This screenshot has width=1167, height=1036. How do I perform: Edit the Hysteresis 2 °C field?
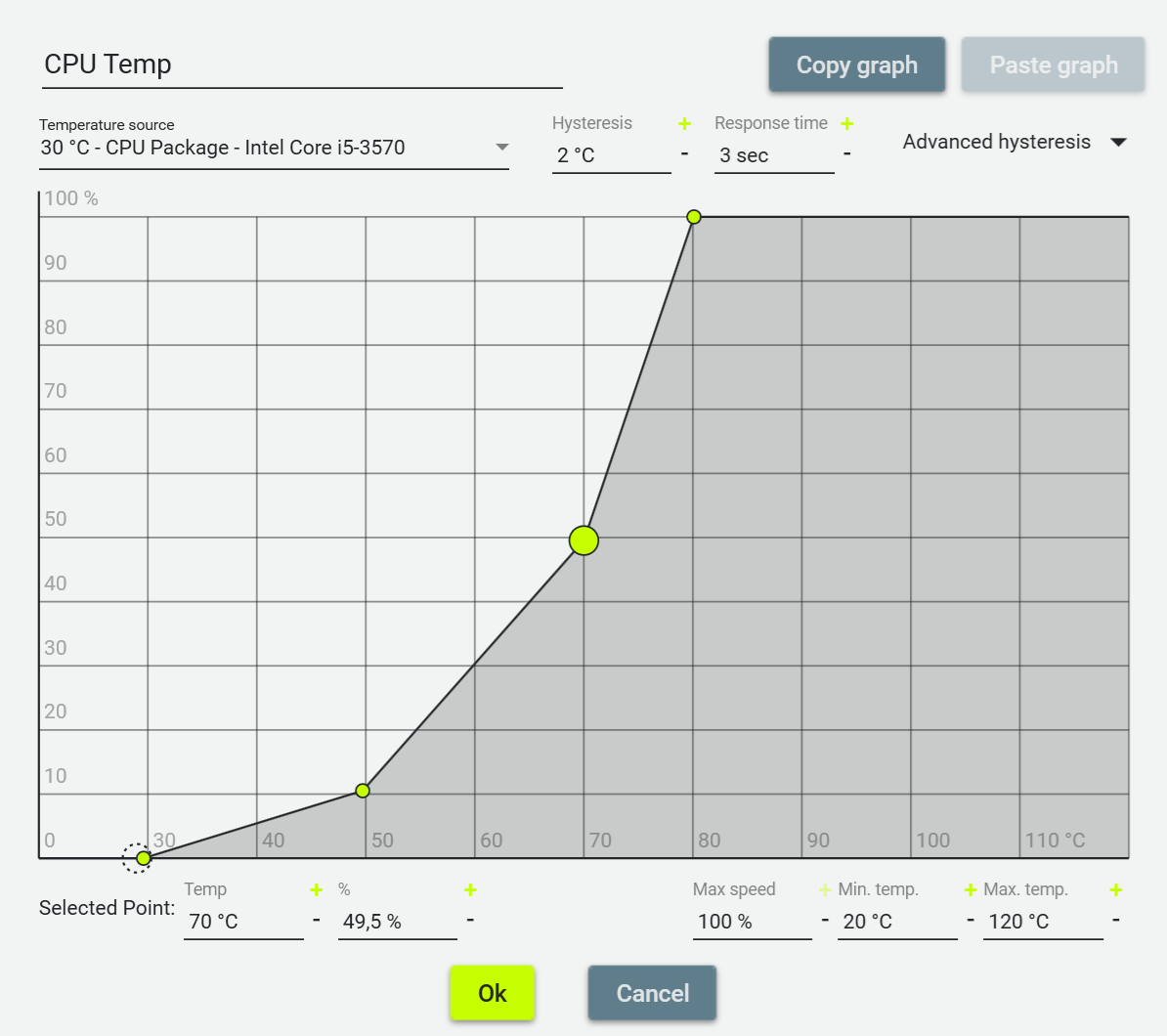[x=611, y=155]
